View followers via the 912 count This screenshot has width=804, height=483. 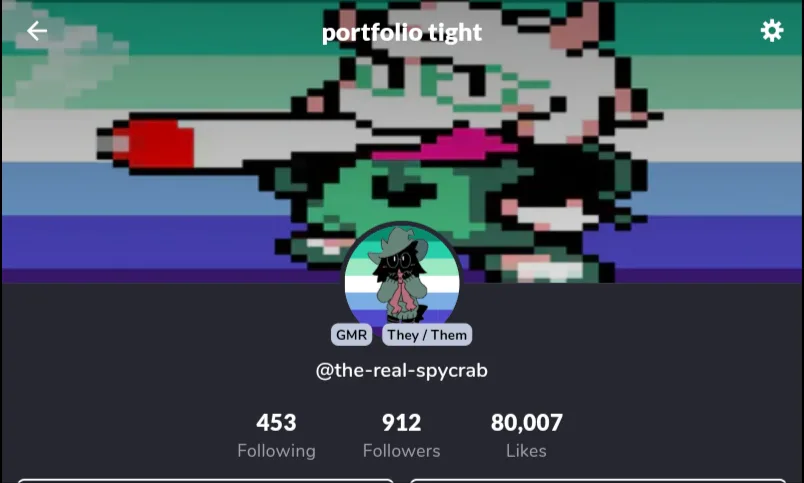[401, 422]
